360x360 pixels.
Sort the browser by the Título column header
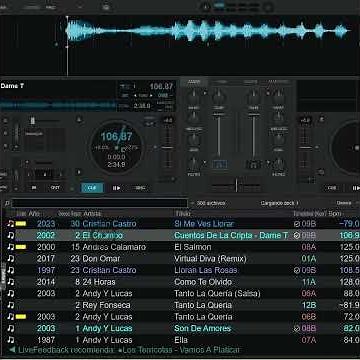(183, 214)
